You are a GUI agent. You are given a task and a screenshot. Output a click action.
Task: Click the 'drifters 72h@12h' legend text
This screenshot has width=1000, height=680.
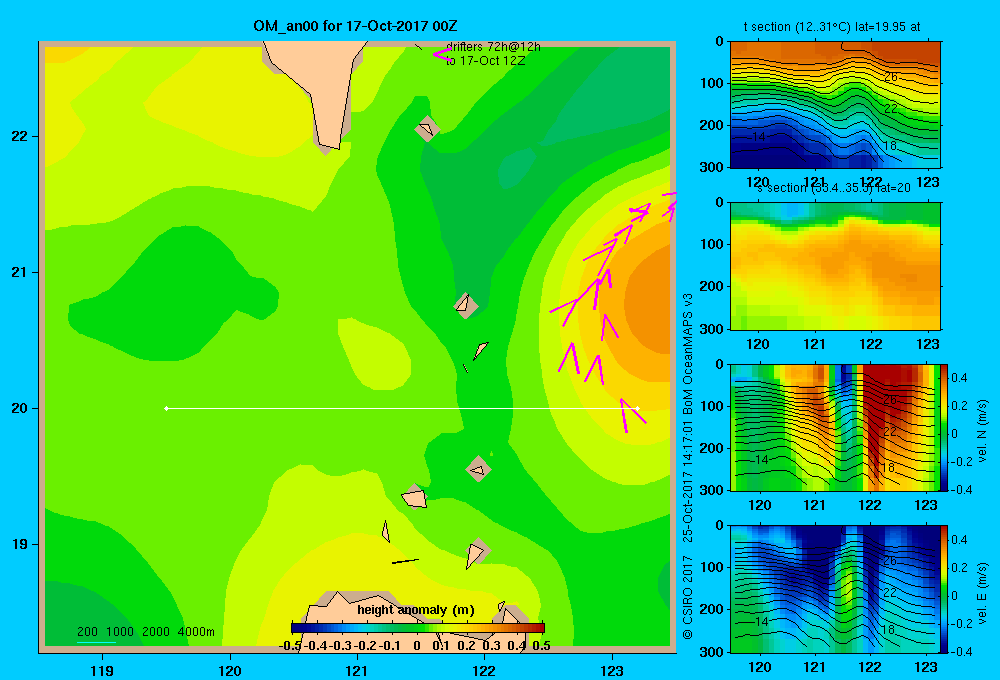493,47
